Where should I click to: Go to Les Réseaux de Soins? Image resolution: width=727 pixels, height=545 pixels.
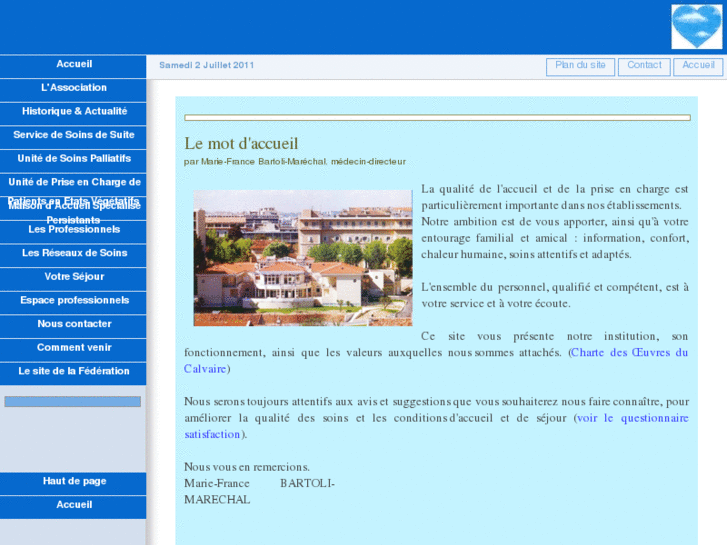73,256
